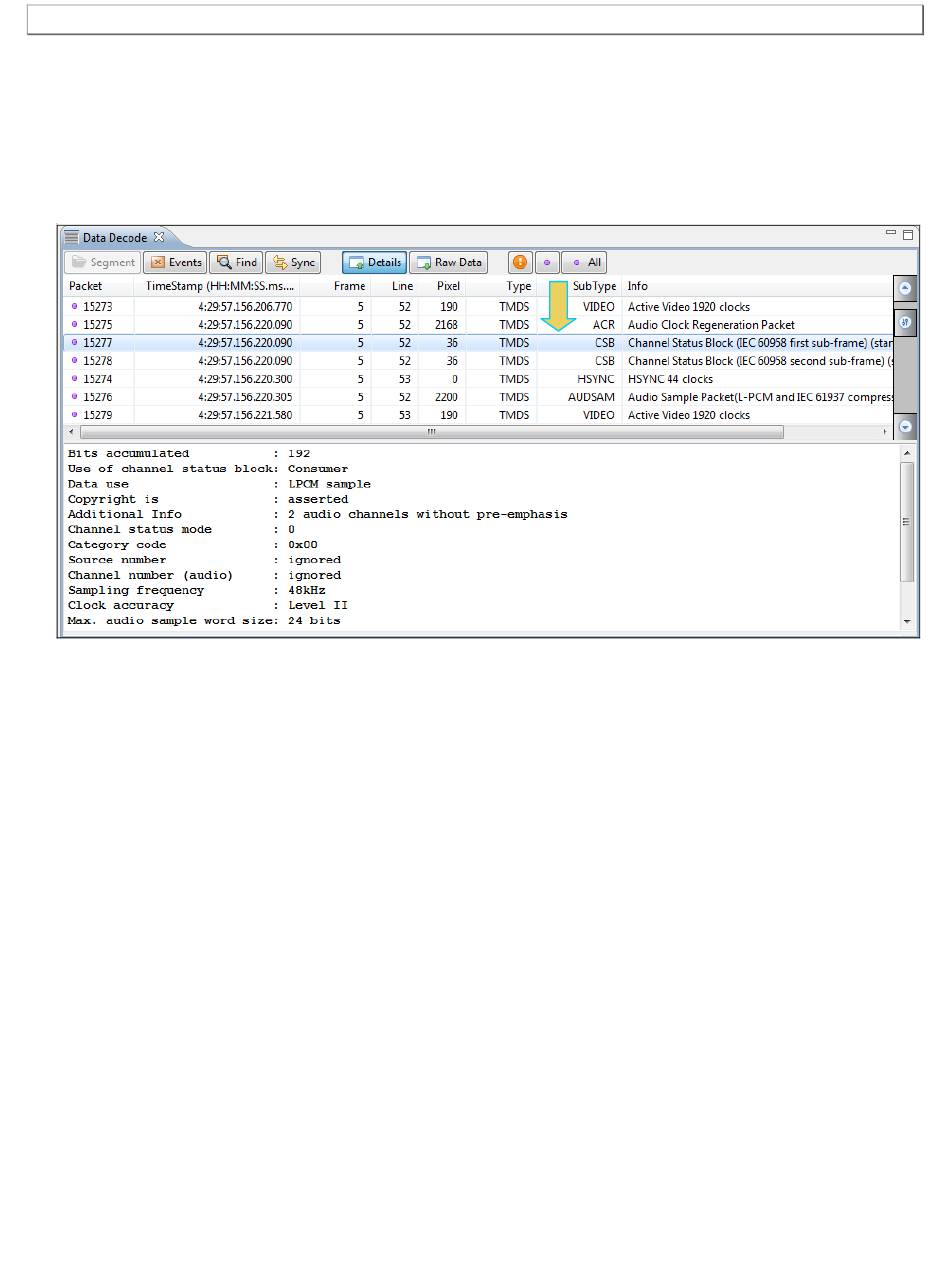Click the Find button

pos(237,263)
